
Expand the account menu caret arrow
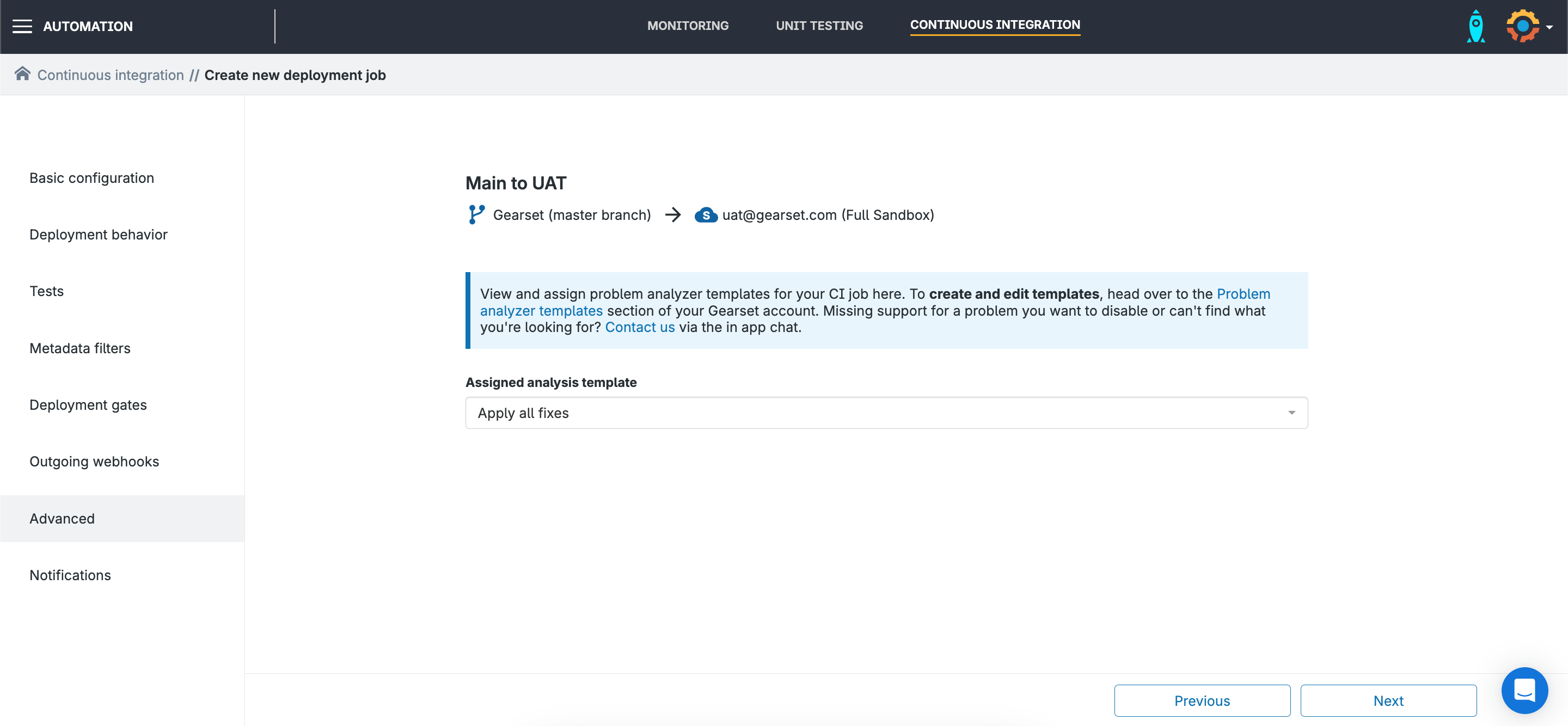coord(1549,27)
